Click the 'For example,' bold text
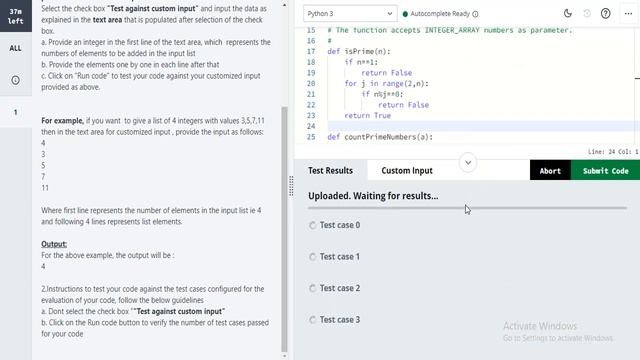Image resolution: width=640 pixels, height=360 pixels. [x=62, y=121]
